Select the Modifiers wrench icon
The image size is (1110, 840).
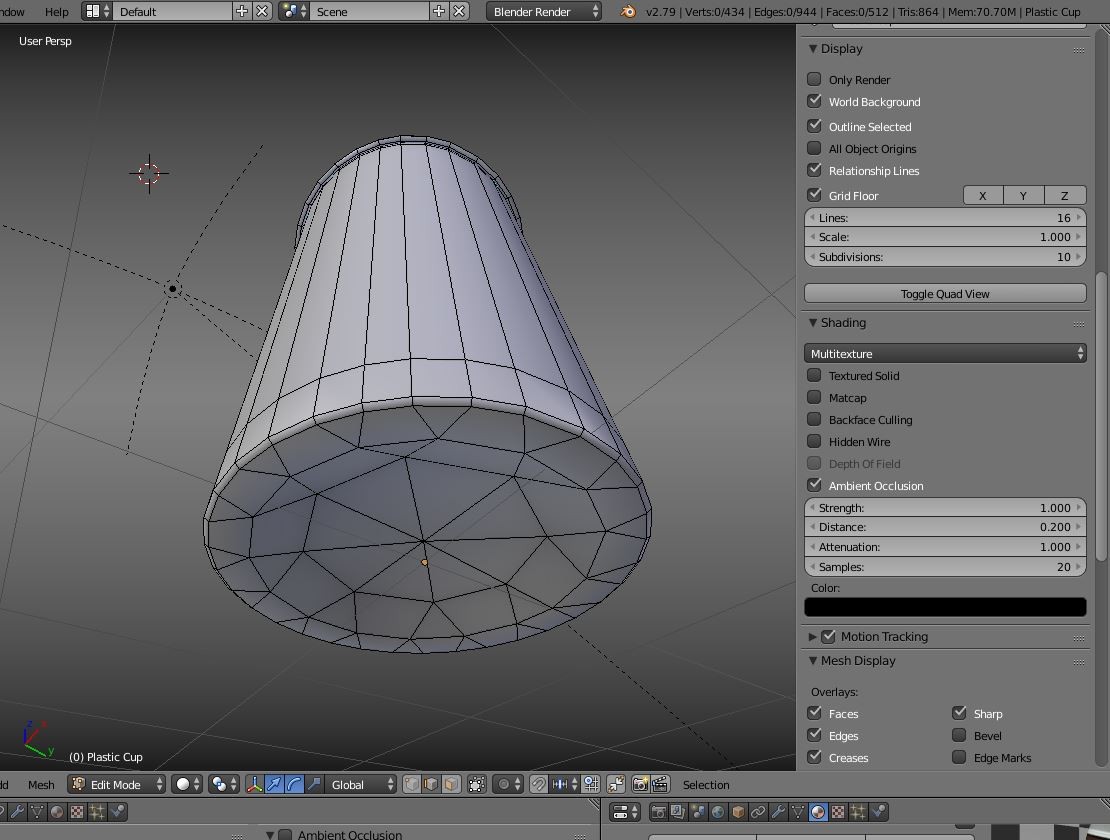pos(778,811)
